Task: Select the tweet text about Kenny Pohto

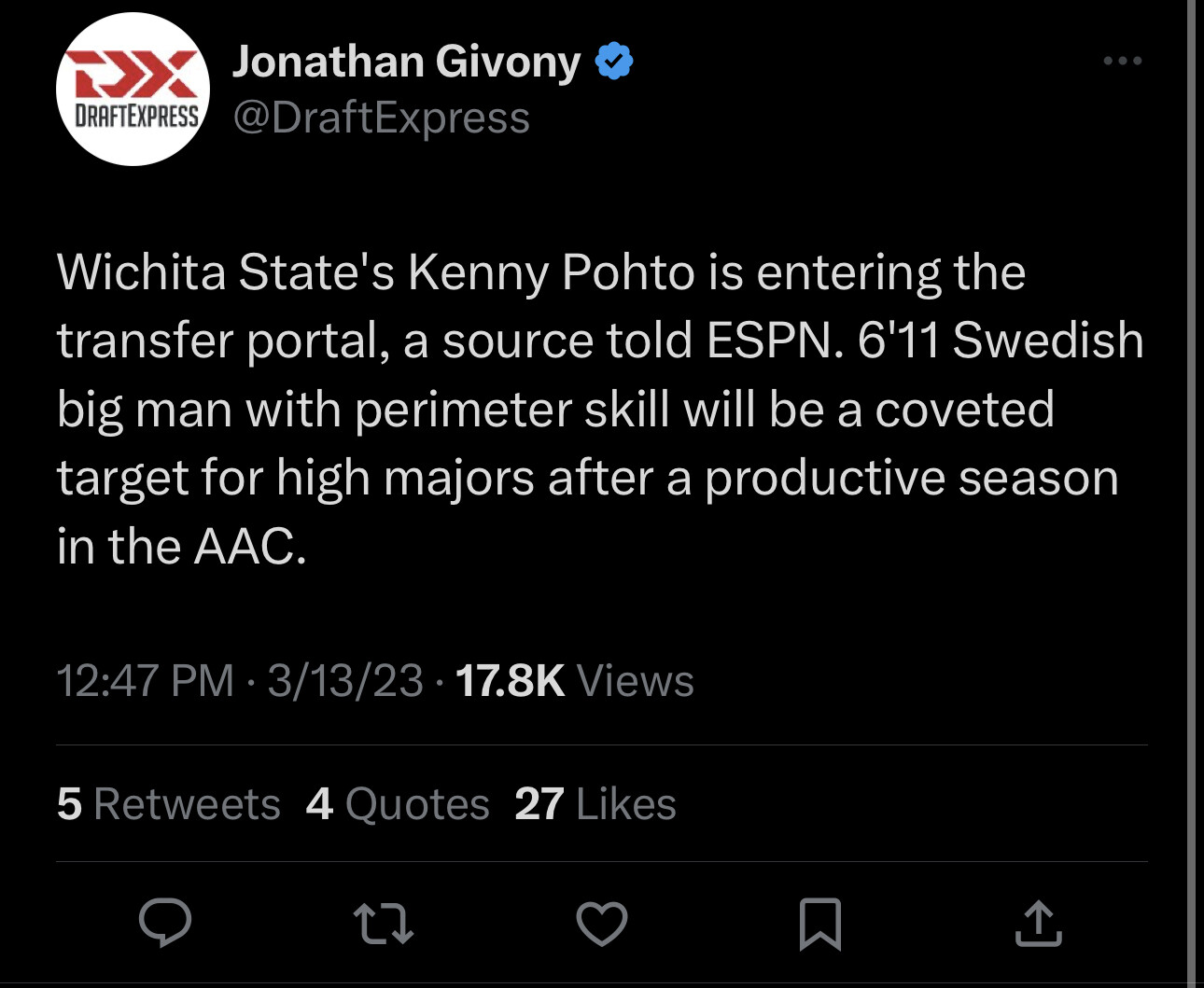Action: coord(600,409)
